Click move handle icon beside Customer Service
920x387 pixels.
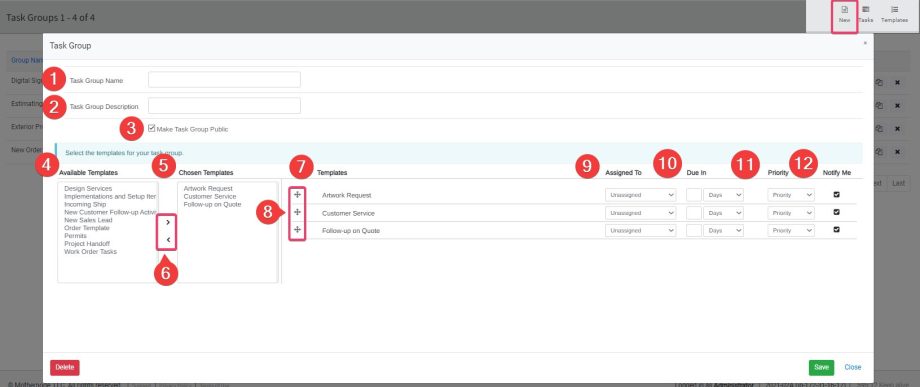point(297,212)
